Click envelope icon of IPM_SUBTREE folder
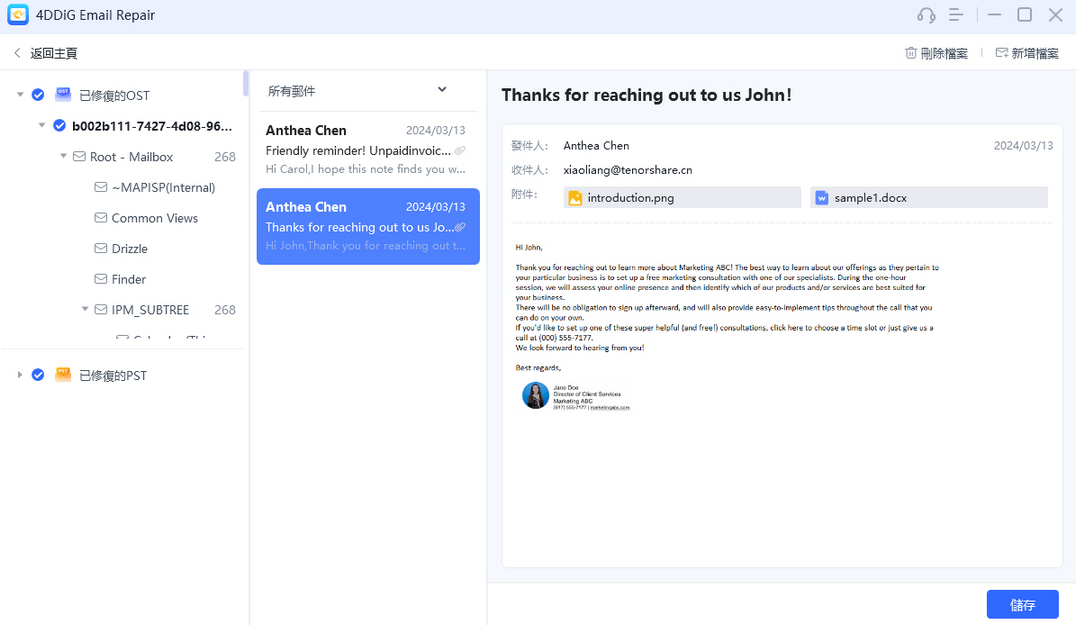1076x625 pixels. [101, 309]
